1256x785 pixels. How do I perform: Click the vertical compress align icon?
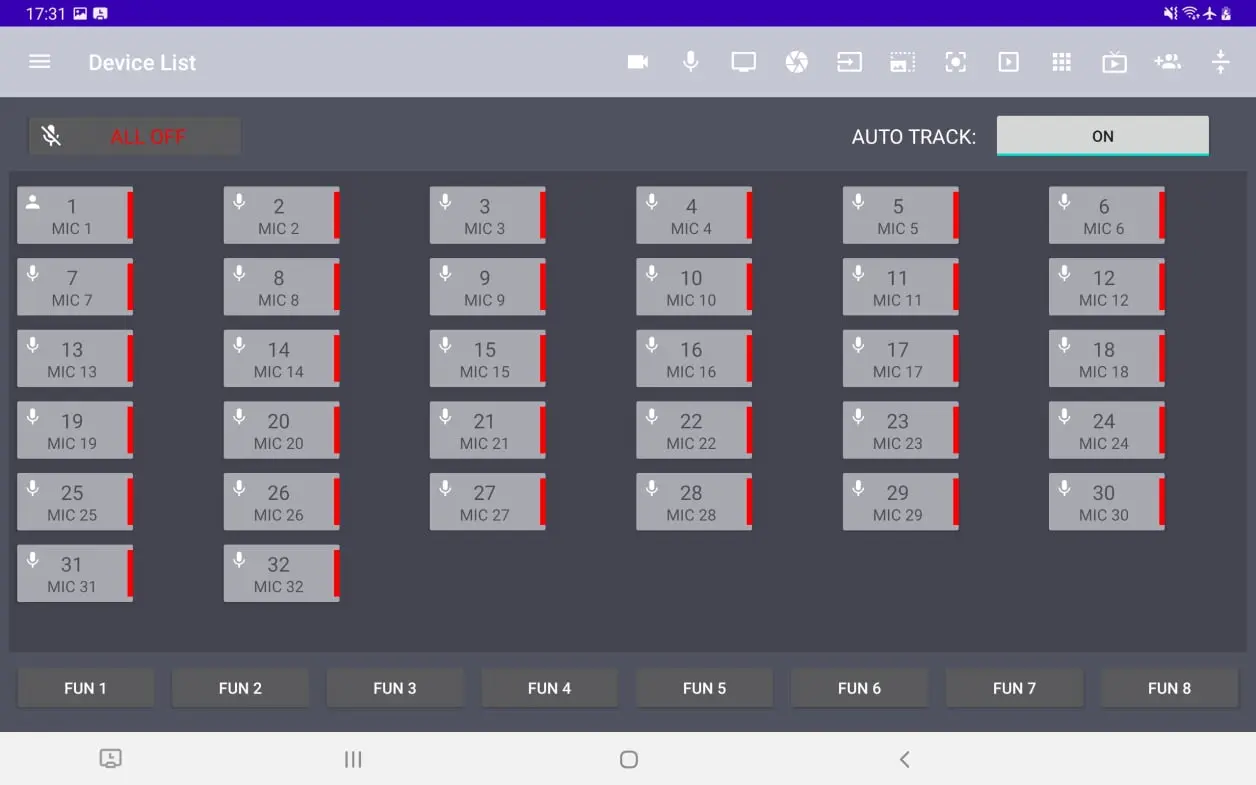tap(1220, 62)
